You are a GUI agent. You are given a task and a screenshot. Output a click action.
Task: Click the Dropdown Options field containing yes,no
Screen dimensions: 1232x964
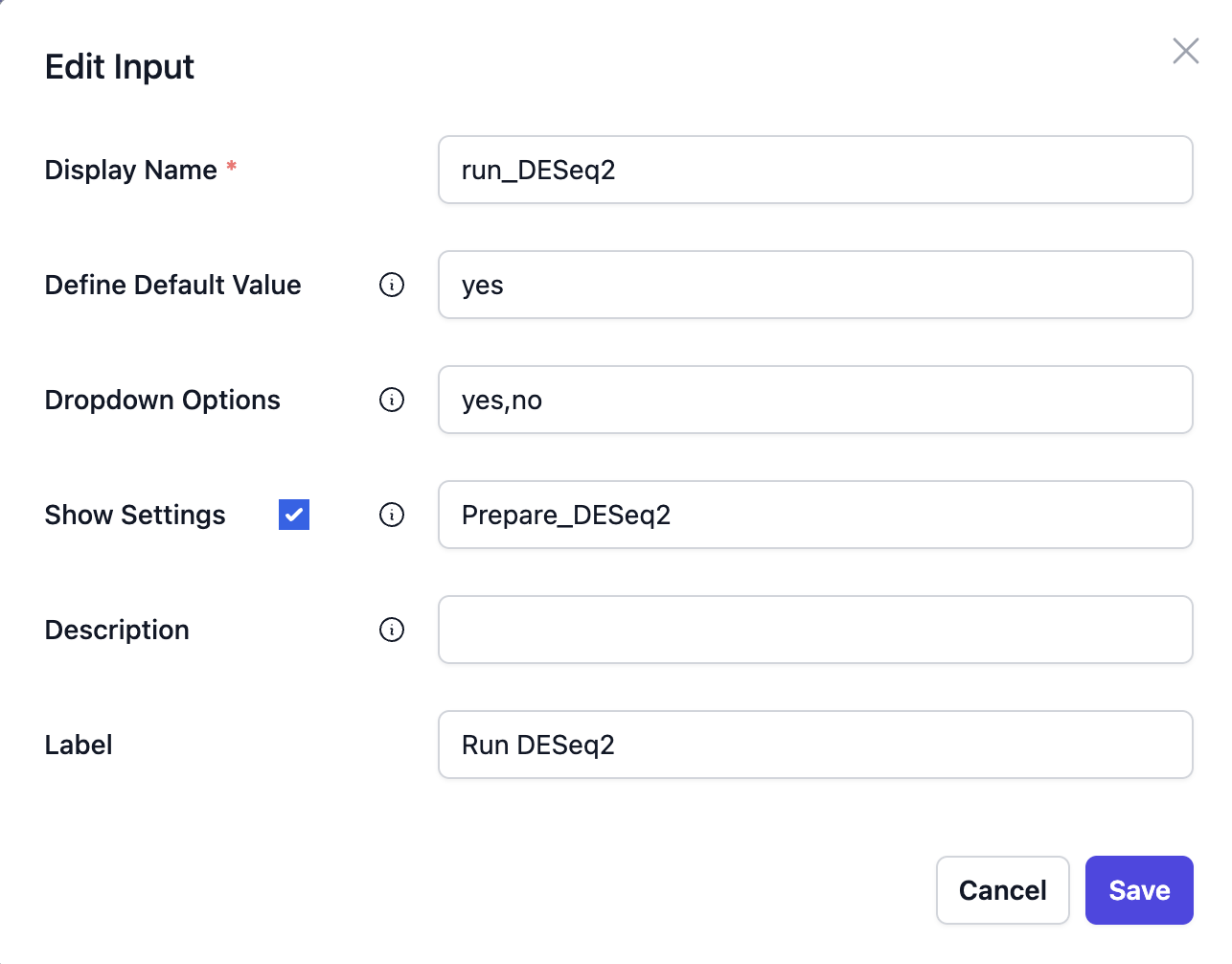point(814,400)
